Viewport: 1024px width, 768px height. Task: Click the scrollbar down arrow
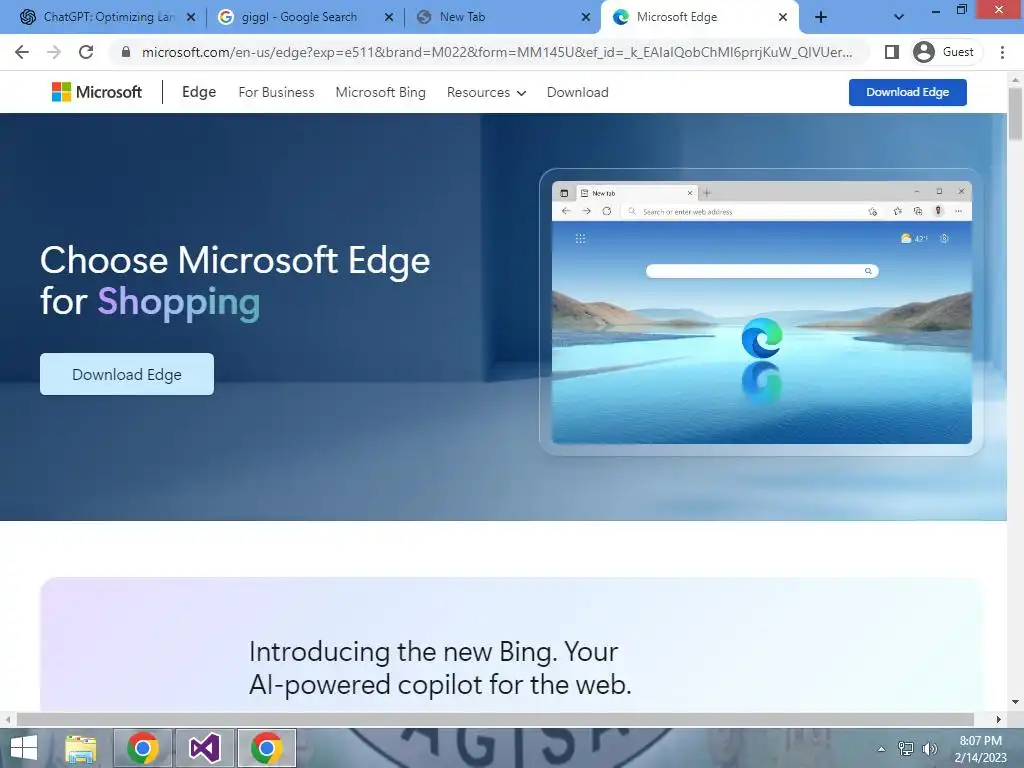(1015, 703)
